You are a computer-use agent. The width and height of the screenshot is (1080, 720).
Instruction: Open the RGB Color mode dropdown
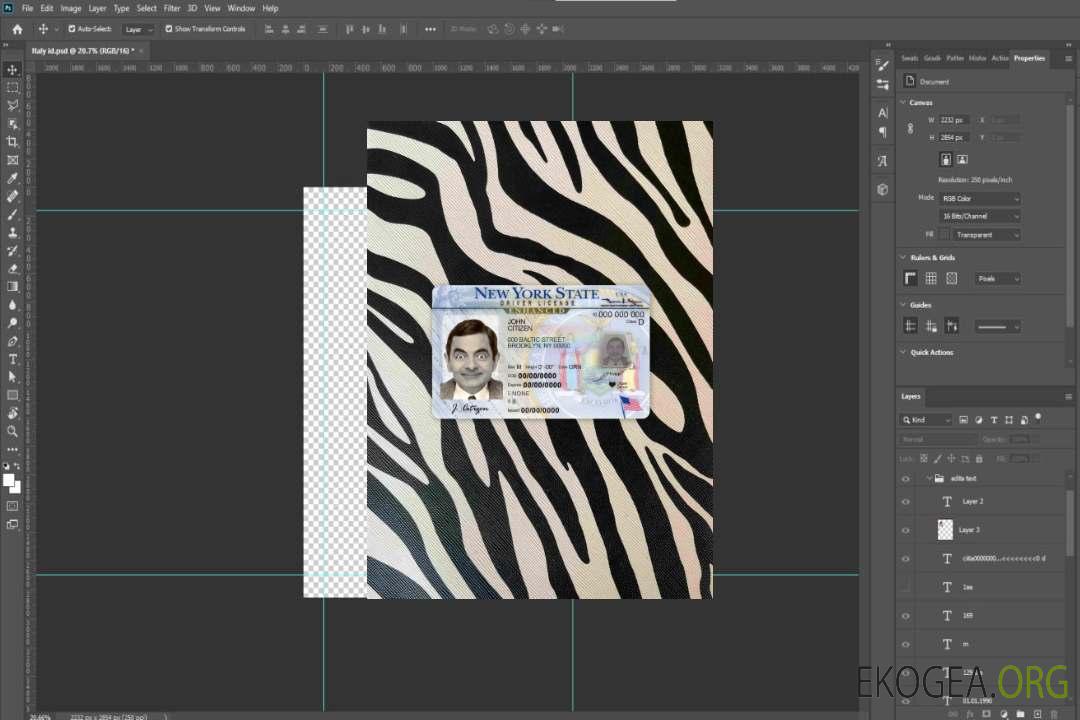pyautogui.click(x=981, y=199)
